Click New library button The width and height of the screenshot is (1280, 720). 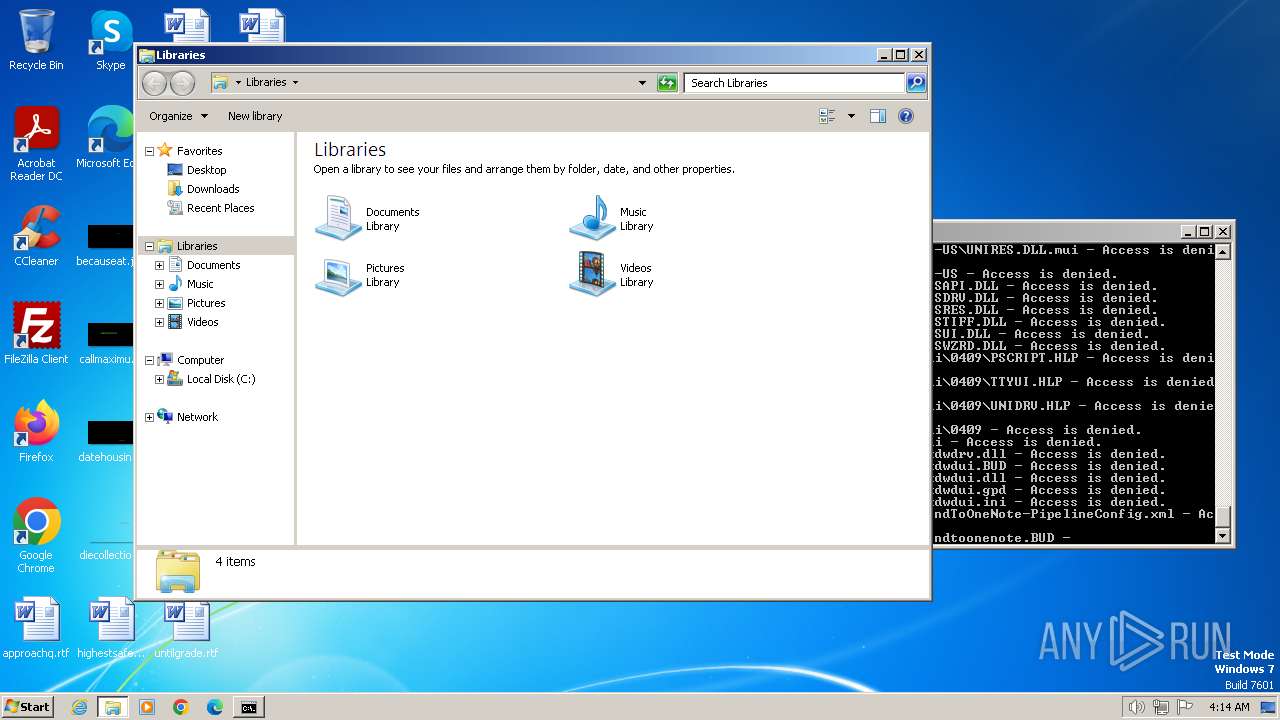pos(255,116)
